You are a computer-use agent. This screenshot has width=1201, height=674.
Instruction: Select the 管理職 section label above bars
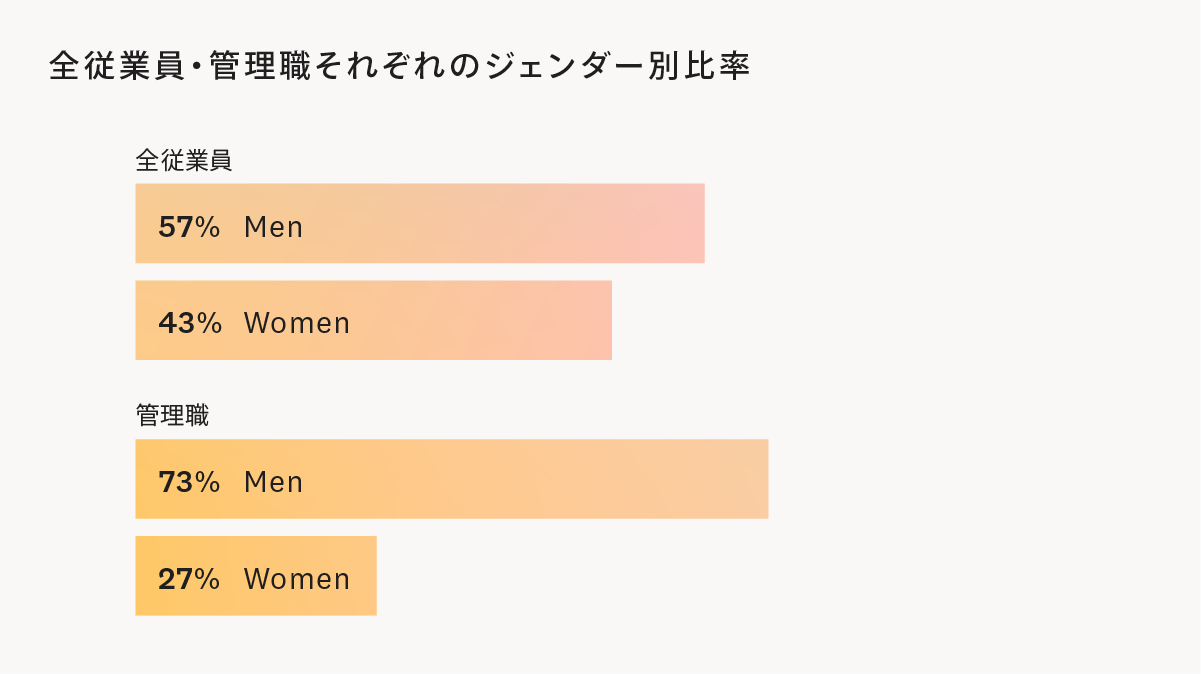click(172, 416)
